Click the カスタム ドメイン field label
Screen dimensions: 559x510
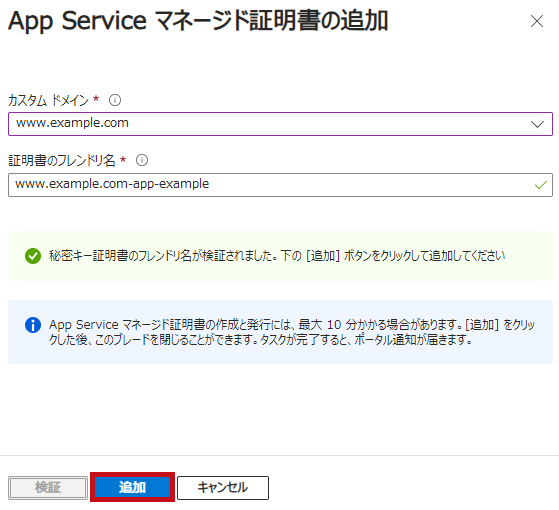48,100
